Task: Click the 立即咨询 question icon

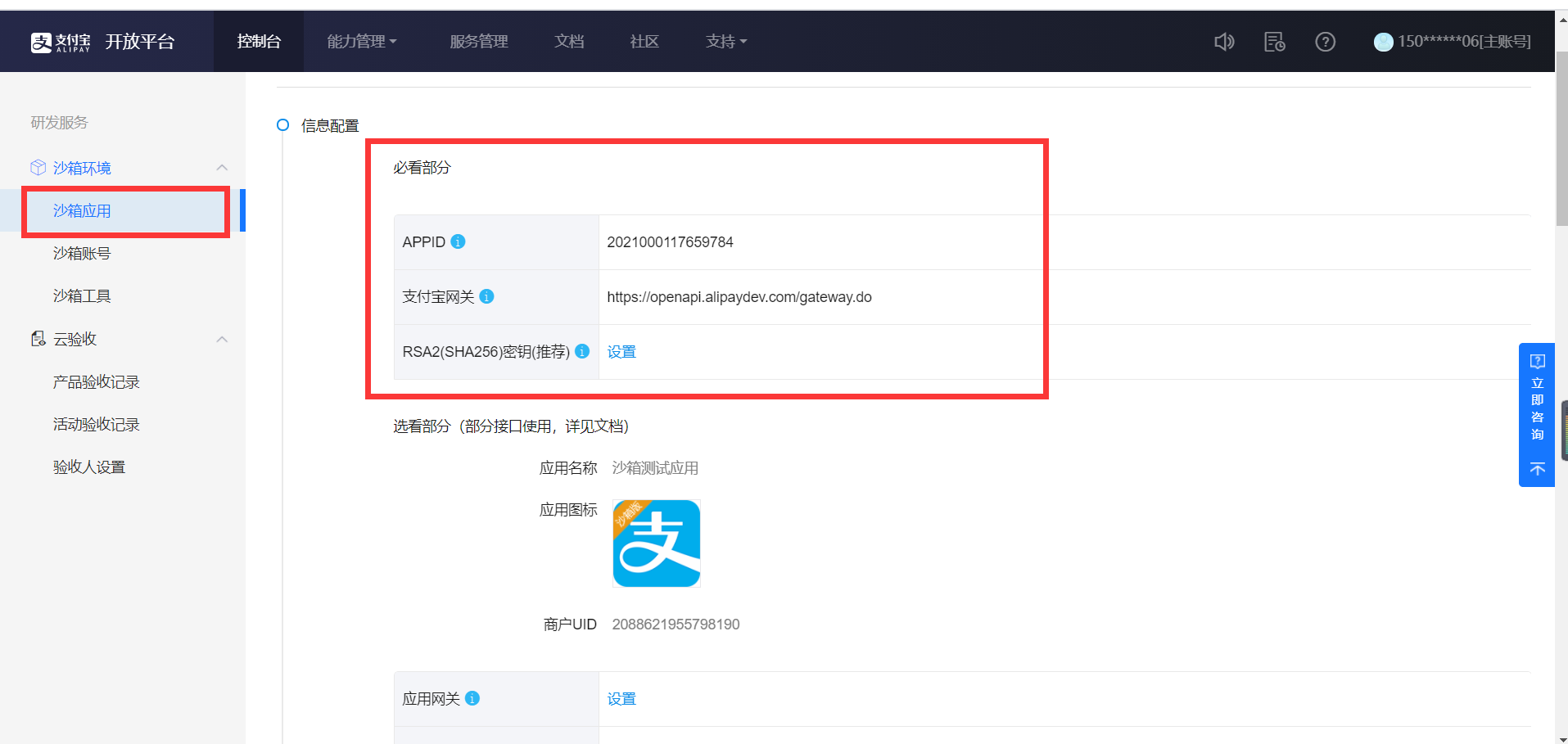Action: [x=1537, y=361]
